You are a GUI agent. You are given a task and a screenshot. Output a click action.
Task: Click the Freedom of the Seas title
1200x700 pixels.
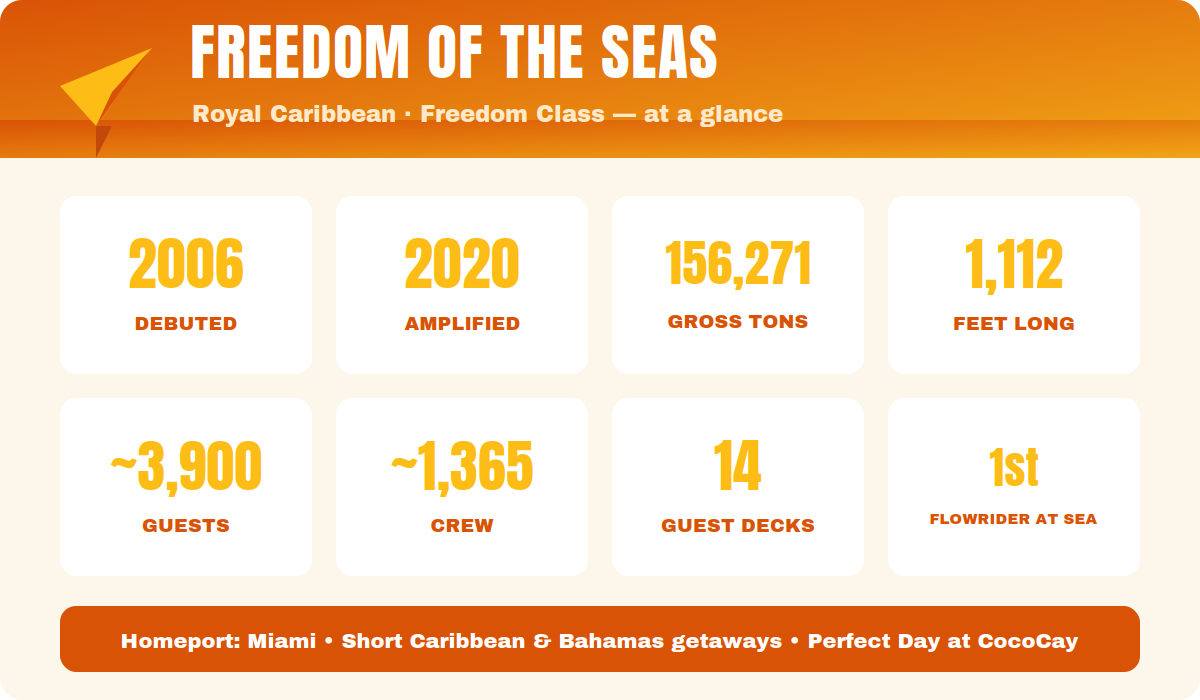454,52
